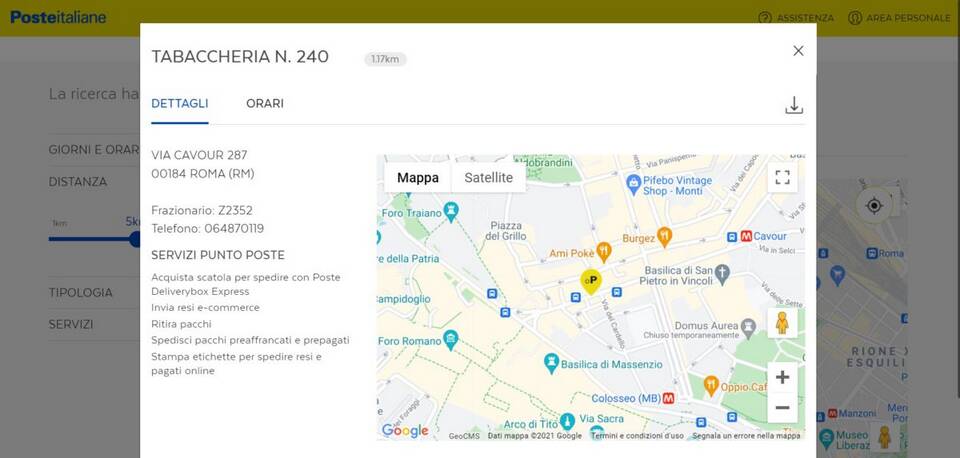Click the Cavour metro station icon
Screen dimensions: 960x458
point(746,236)
